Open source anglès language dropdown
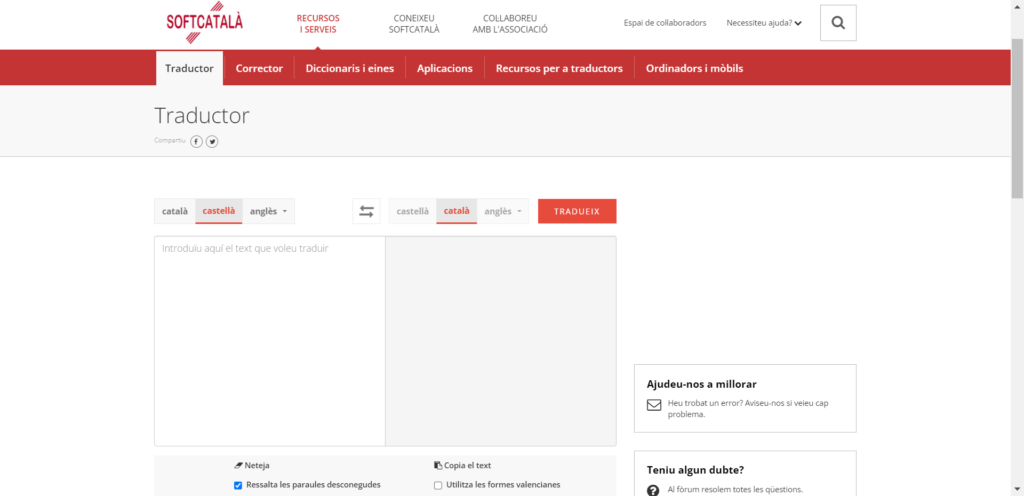Viewport: 1024px width, 496px height. coord(268,211)
